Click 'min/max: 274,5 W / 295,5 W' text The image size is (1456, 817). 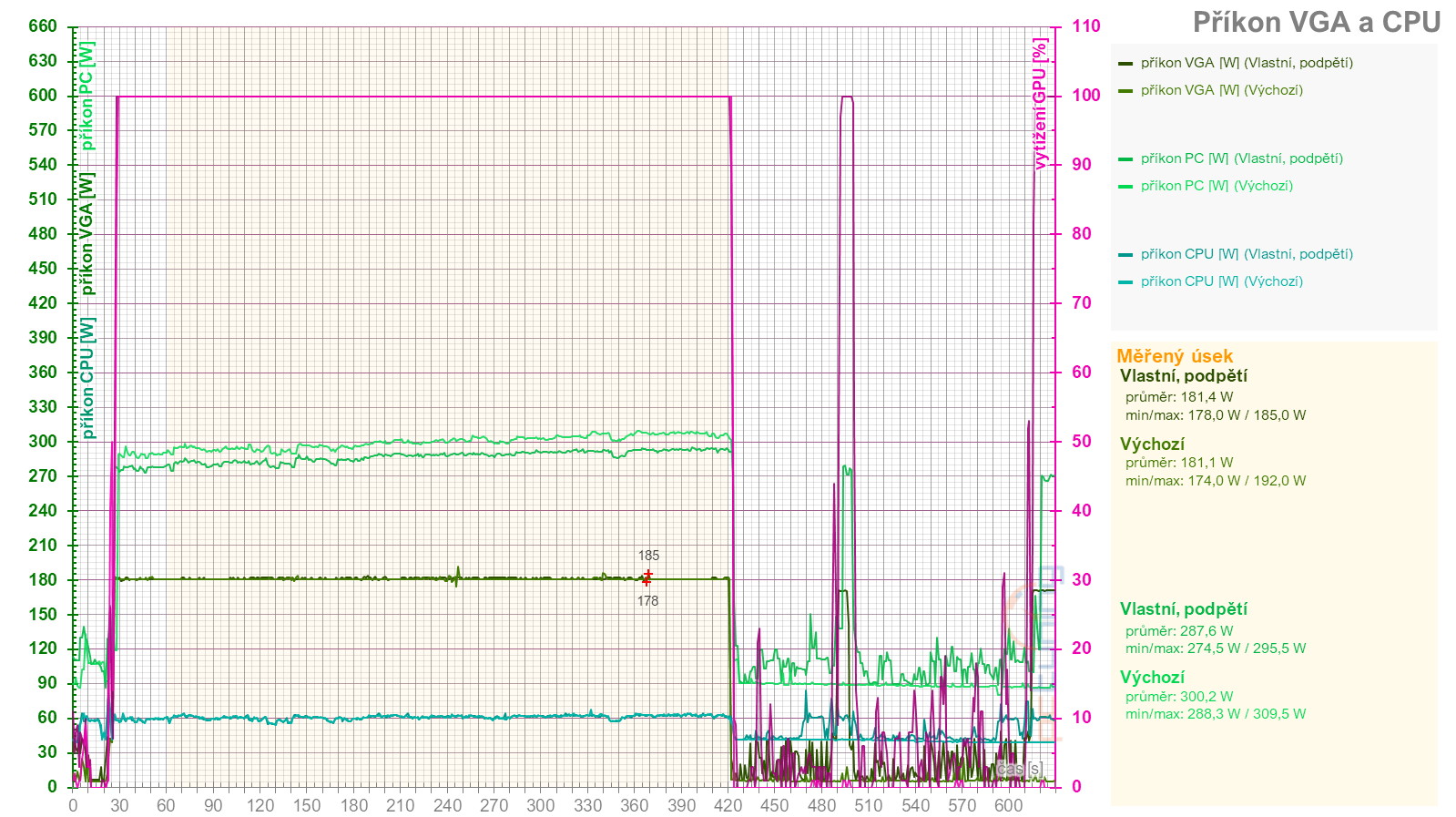coord(1216,648)
